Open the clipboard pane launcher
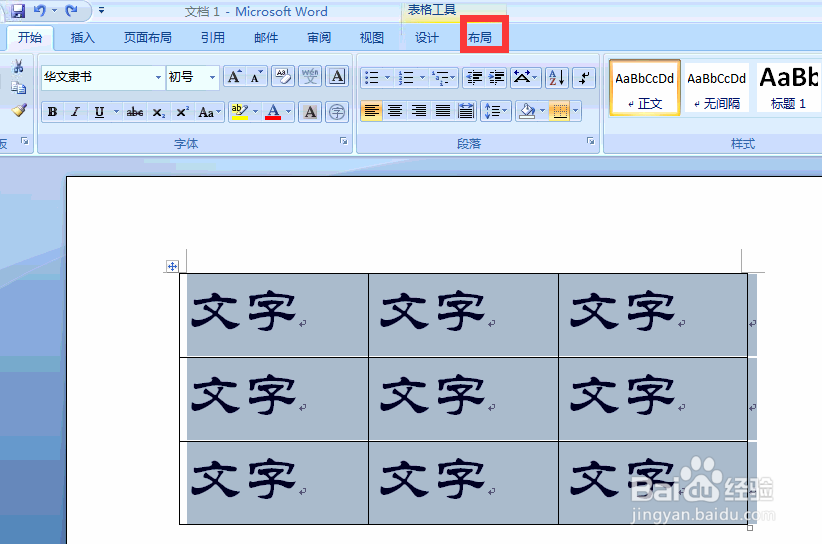Viewport: 822px width, 544px height. point(25,141)
